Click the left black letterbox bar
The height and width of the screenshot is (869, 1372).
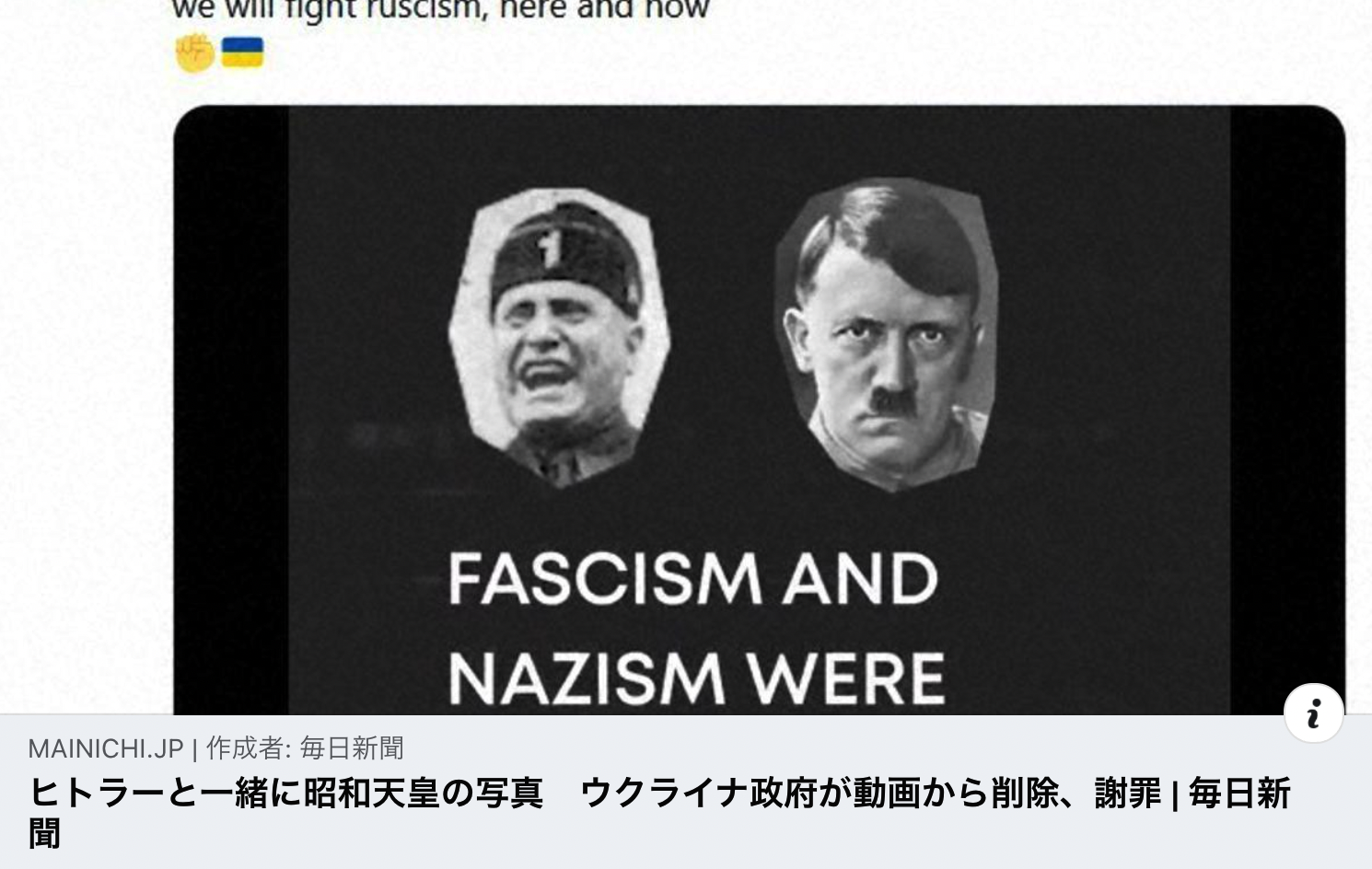tap(231, 411)
